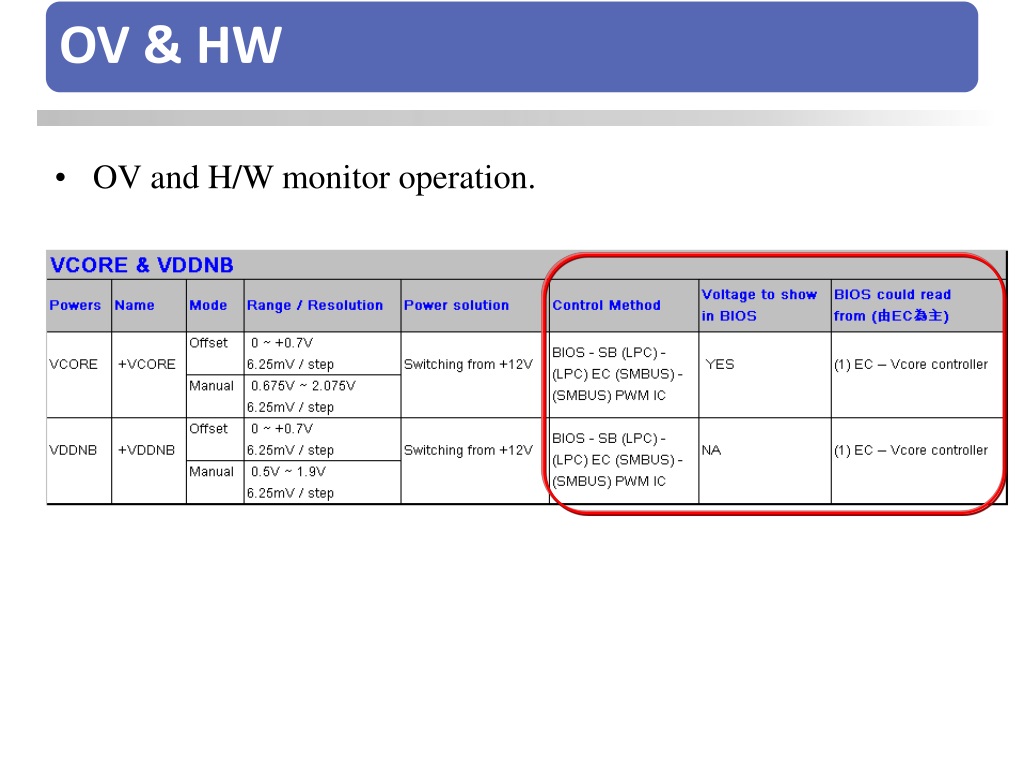Click the 'Manual' mode cell in VDDNB row
Viewport: 1024px width, 768px height.
pos(211,472)
